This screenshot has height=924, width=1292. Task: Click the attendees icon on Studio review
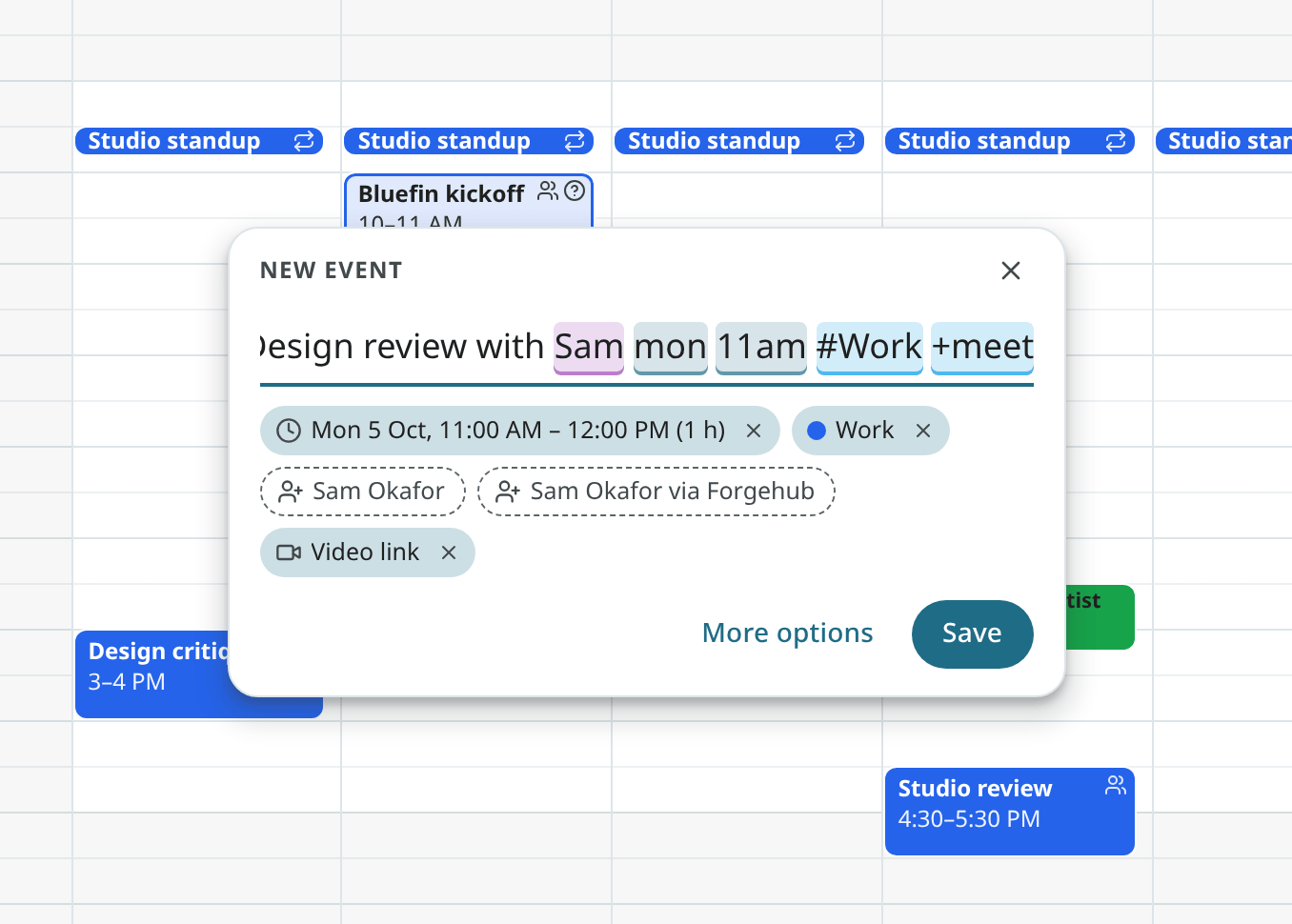coord(1116,786)
